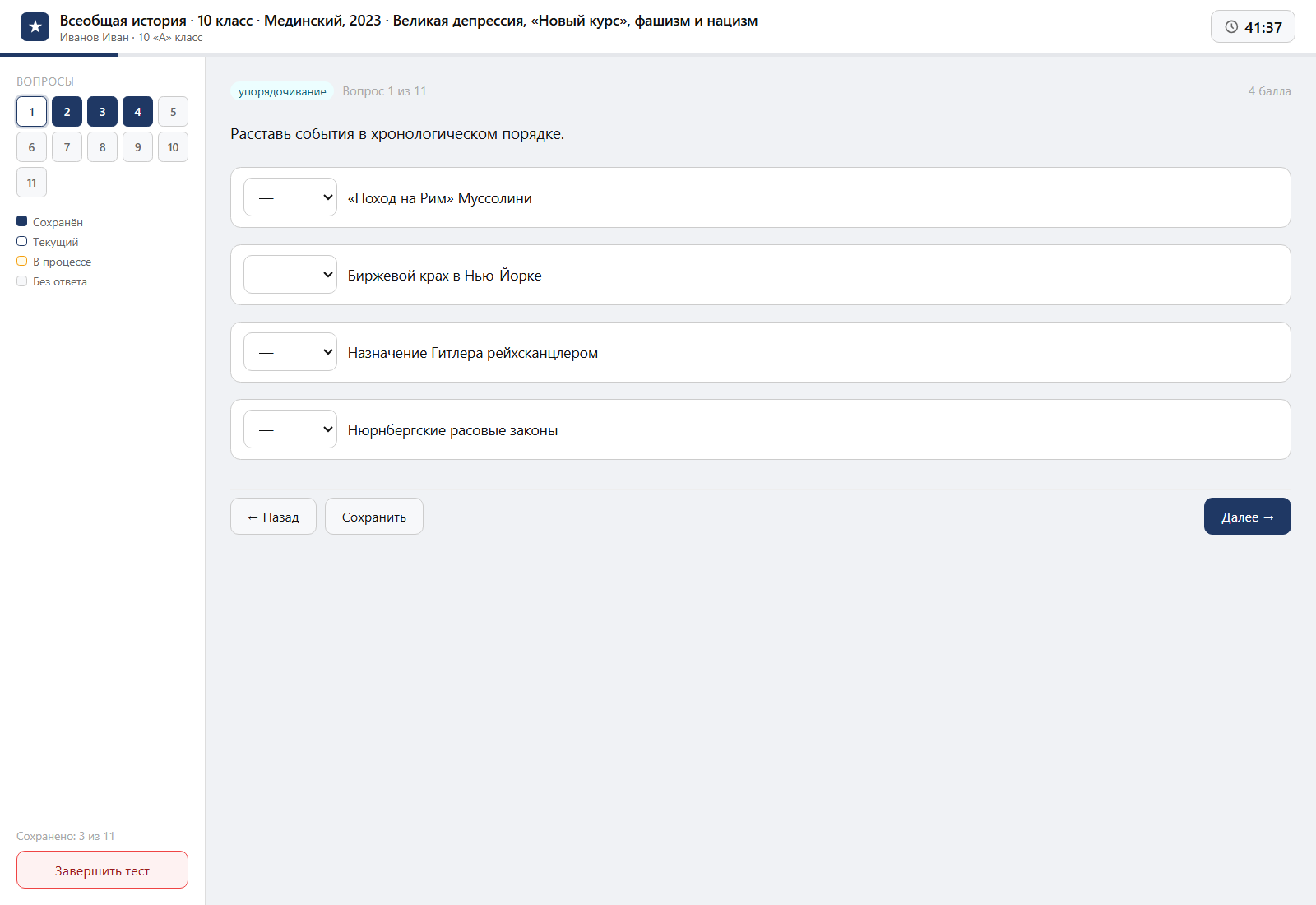Open order dropdown for Биржевой крах в Нью-Йорке

click(290, 275)
